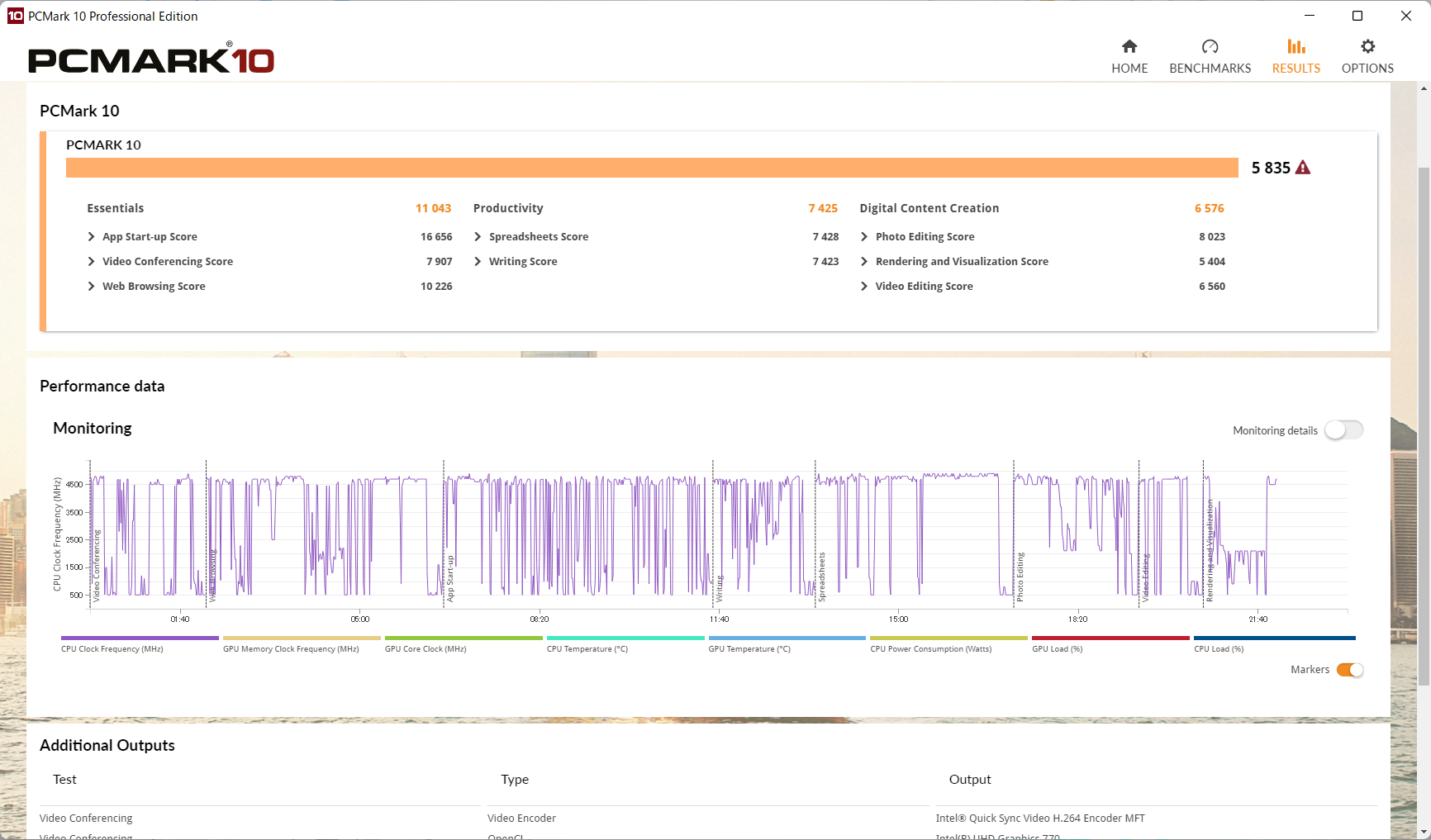
Task: Click the PCMark 10 logo
Action: click(x=151, y=59)
